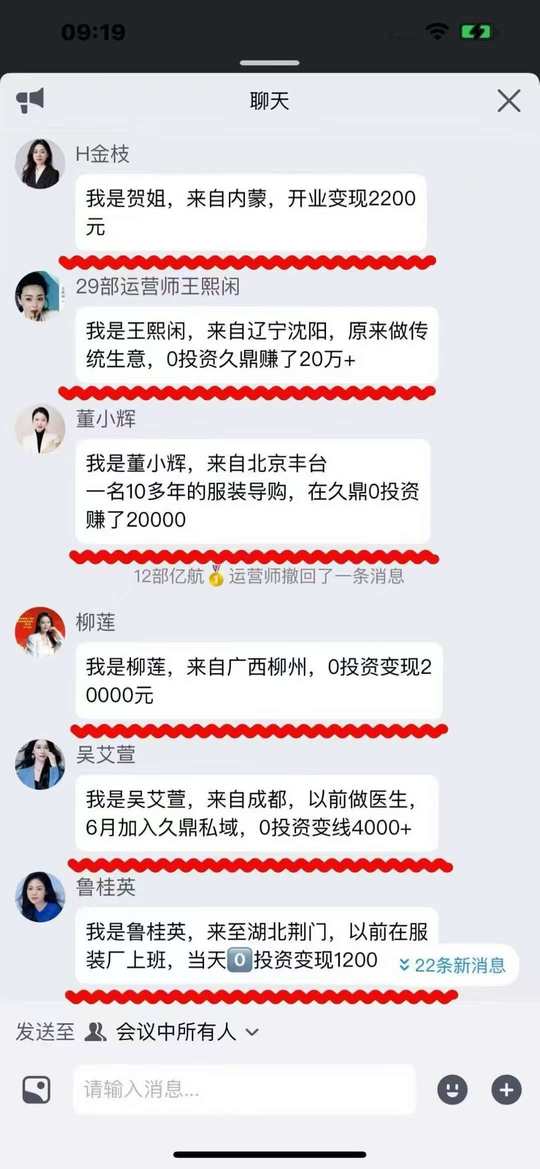This screenshot has height=1169, width=540.
Task: Tap the sender name 29部运营师王熙闲
Action: pos(157,287)
